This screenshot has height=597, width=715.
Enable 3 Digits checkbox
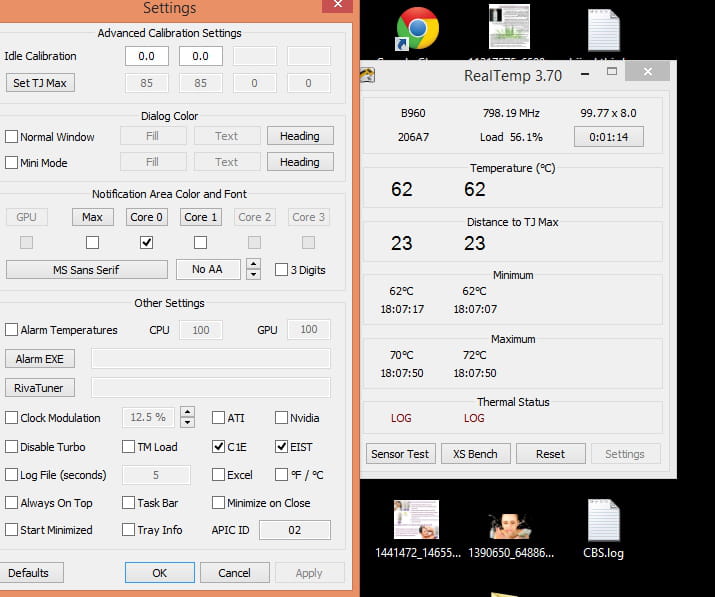(x=281, y=270)
